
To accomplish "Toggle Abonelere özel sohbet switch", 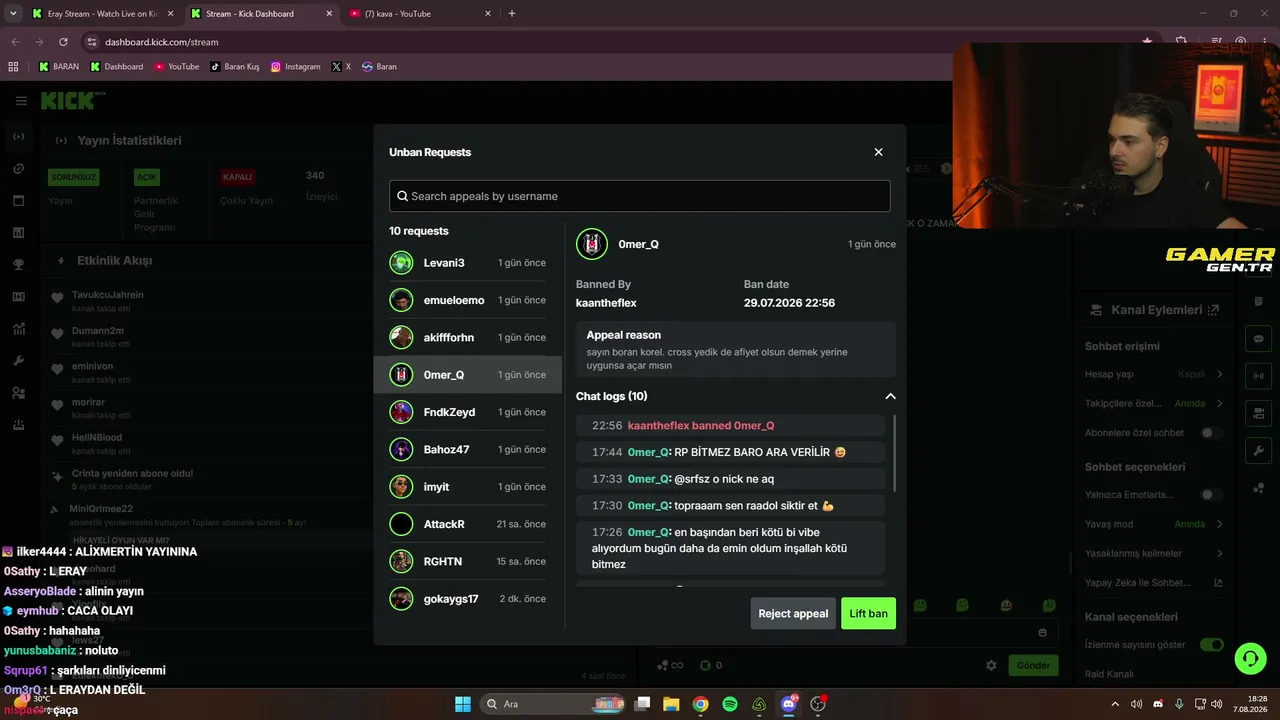I will 1211,433.
